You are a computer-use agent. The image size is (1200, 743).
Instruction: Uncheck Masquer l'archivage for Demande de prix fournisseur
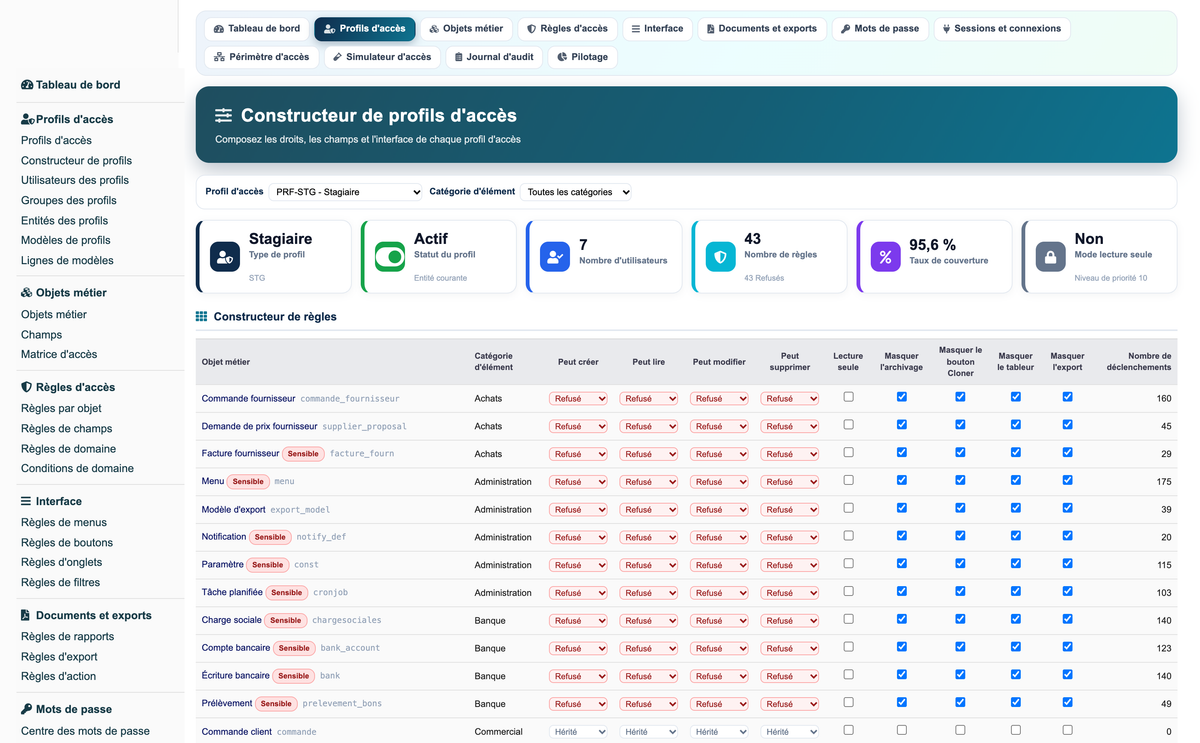(902, 425)
